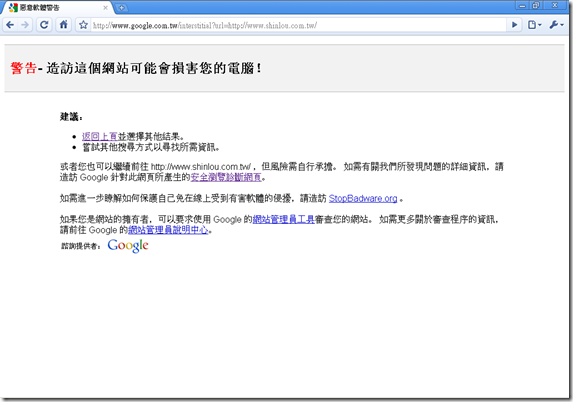573x402 pixels.
Task: Click the 諮詢提供者 label
Action: (x=80, y=246)
